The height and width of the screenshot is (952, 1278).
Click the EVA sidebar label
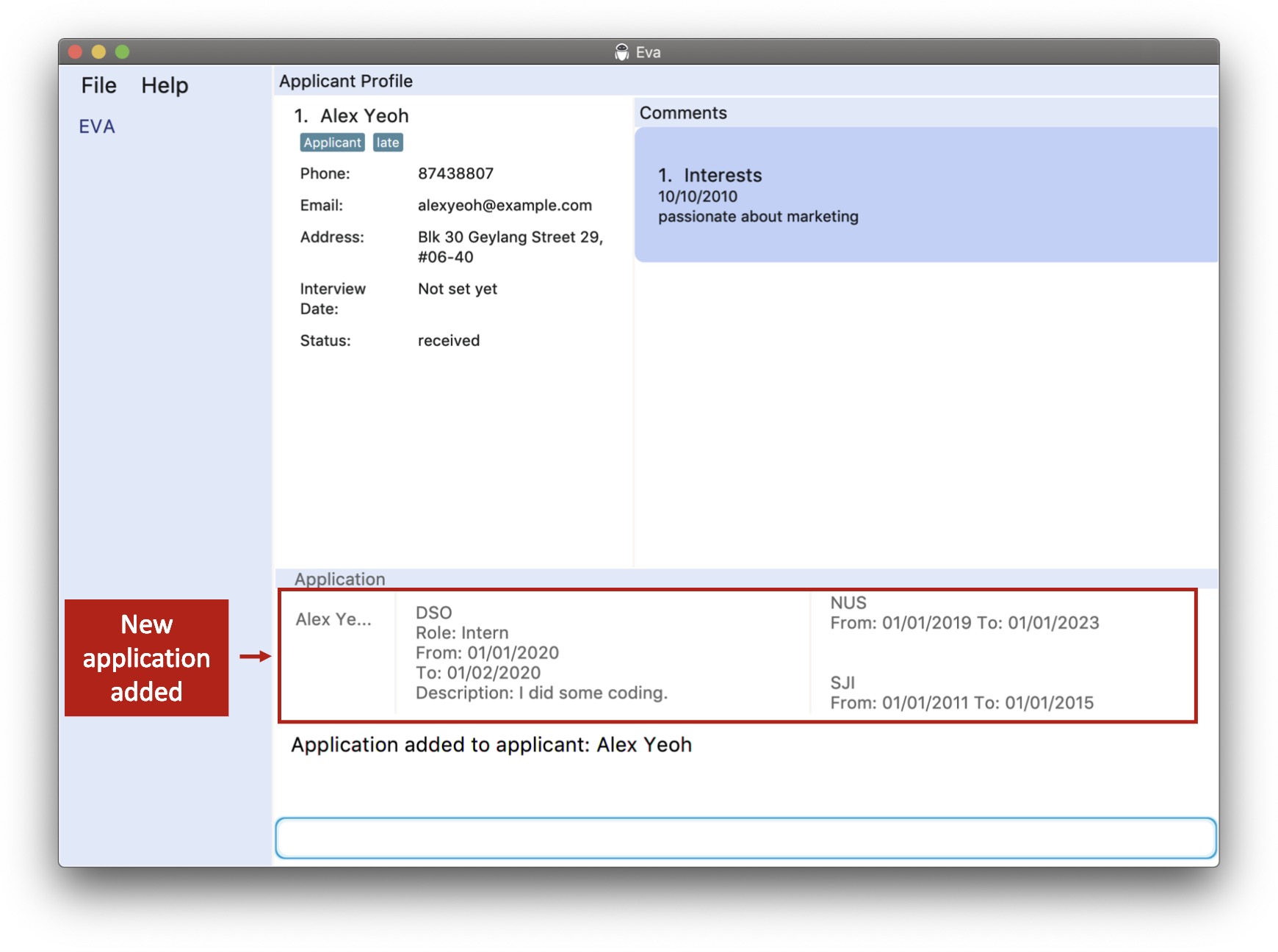[x=97, y=126]
